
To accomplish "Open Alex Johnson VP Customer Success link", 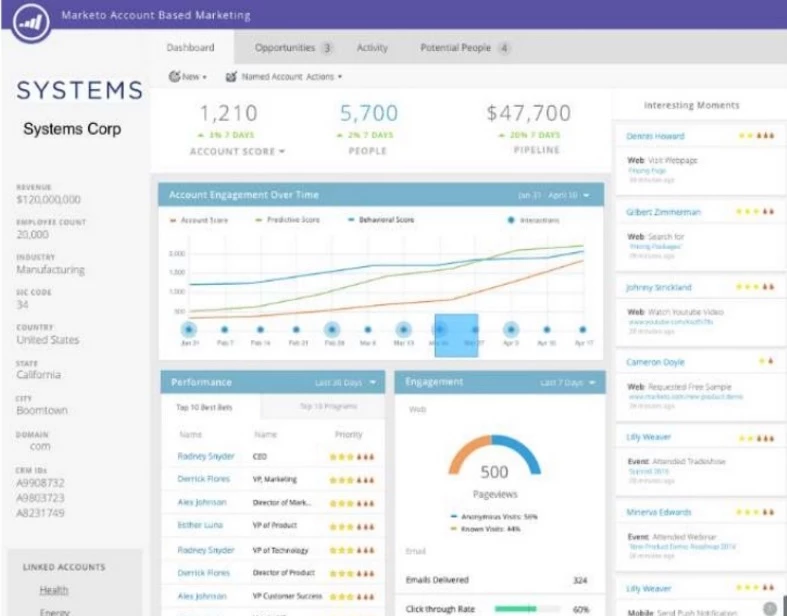I will pyautogui.click(x=202, y=596).
